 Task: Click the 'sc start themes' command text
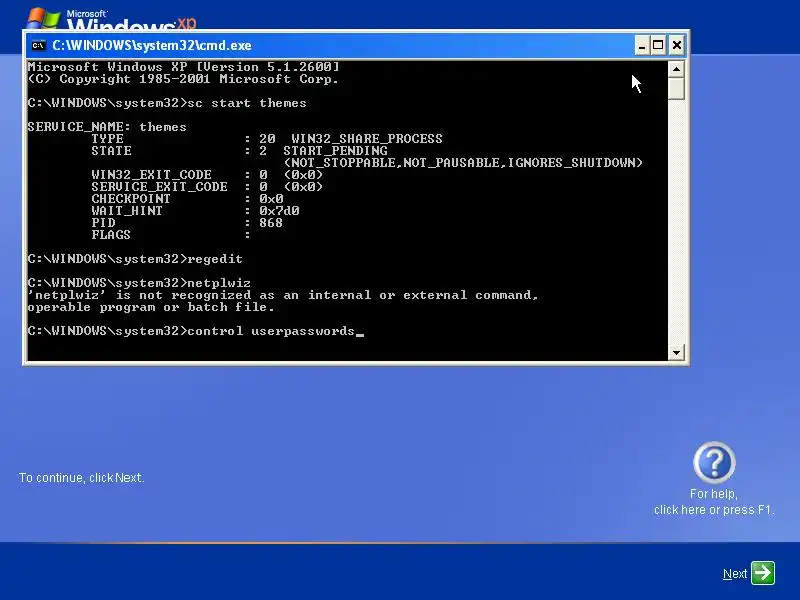(x=246, y=103)
